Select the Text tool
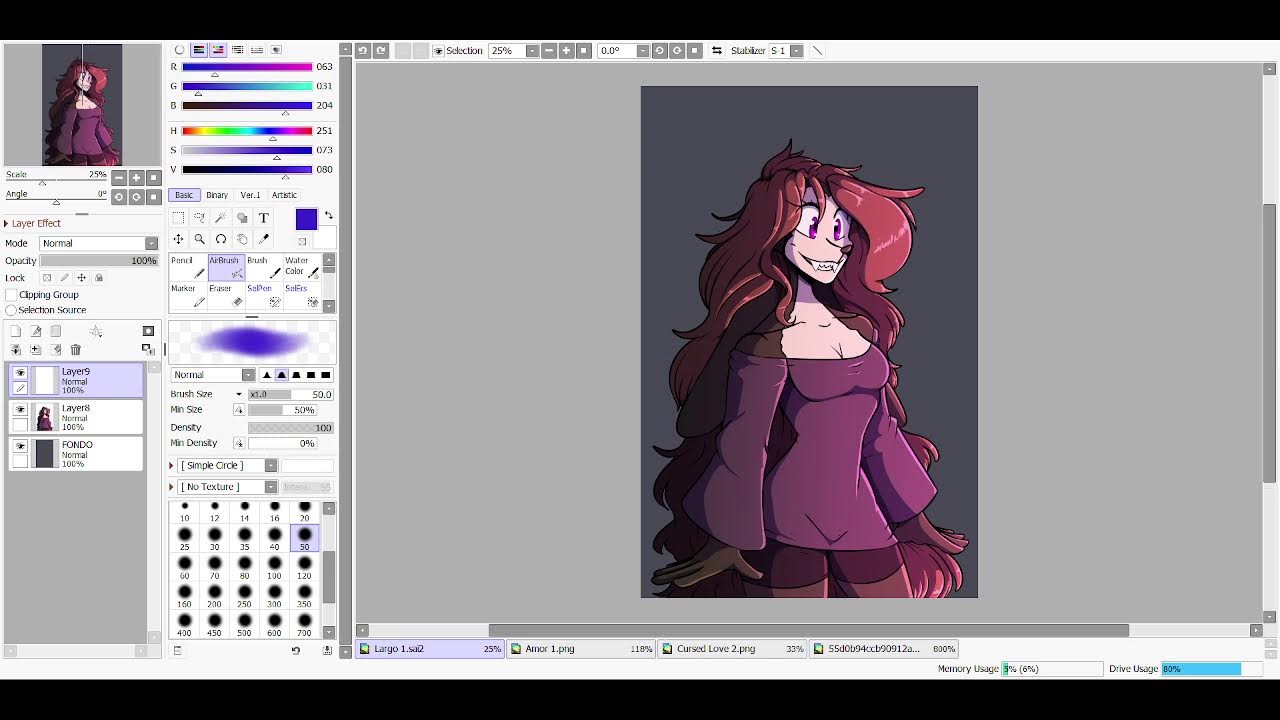1280x720 pixels. pos(264,218)
